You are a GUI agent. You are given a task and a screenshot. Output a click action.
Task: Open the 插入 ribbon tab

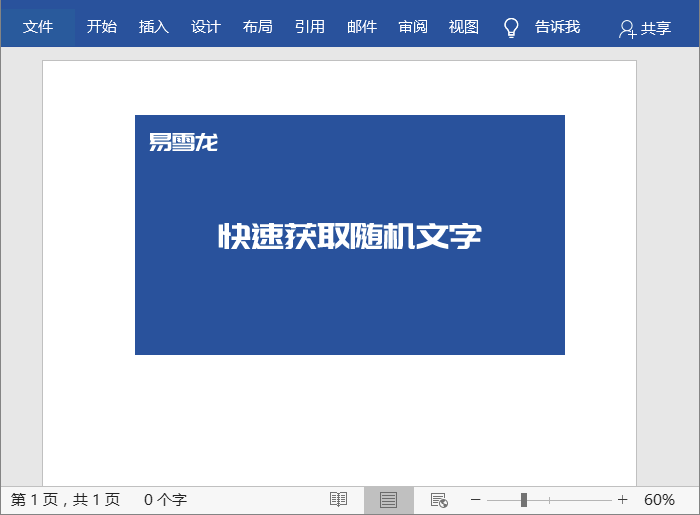pyautogui.click(x=153, y=27)
